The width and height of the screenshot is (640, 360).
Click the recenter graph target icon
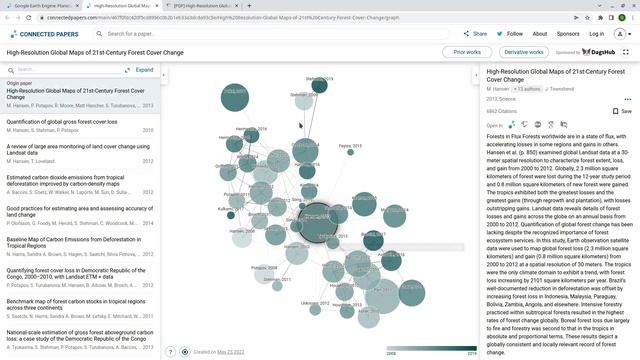[x=185, y=351]
